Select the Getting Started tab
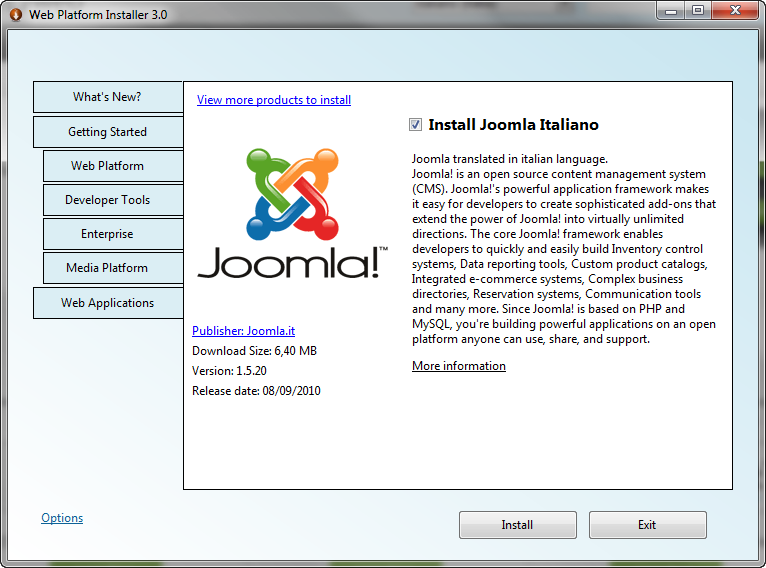 [x=108, y=131]
